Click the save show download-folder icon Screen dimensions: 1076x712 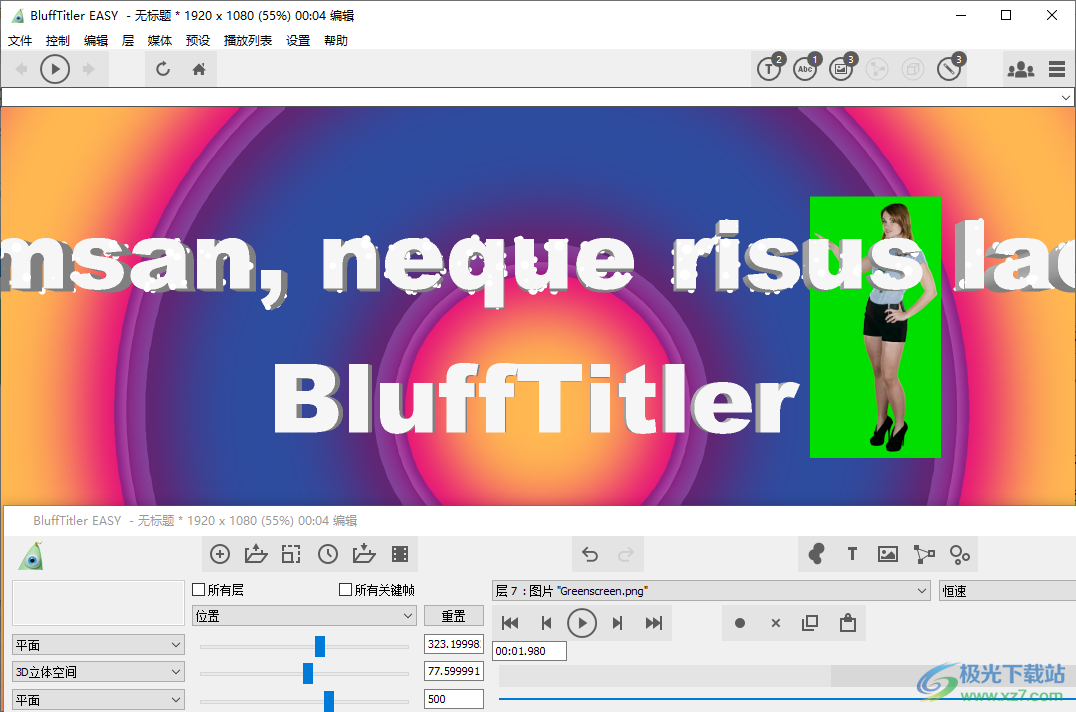(364, 554)
